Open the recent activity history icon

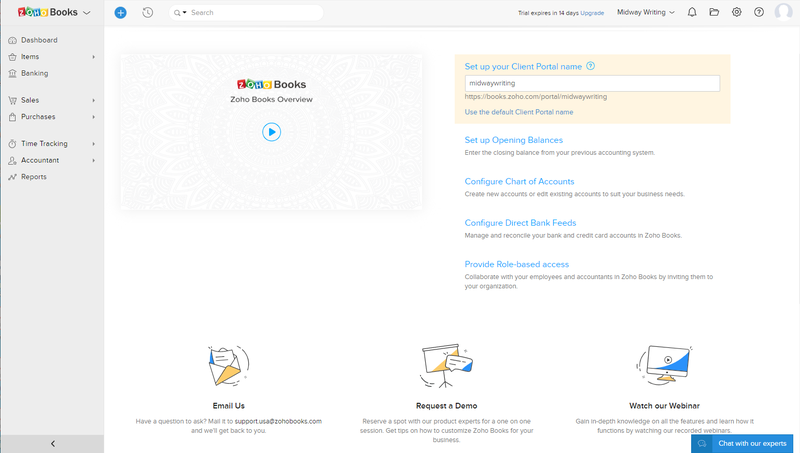147,13
